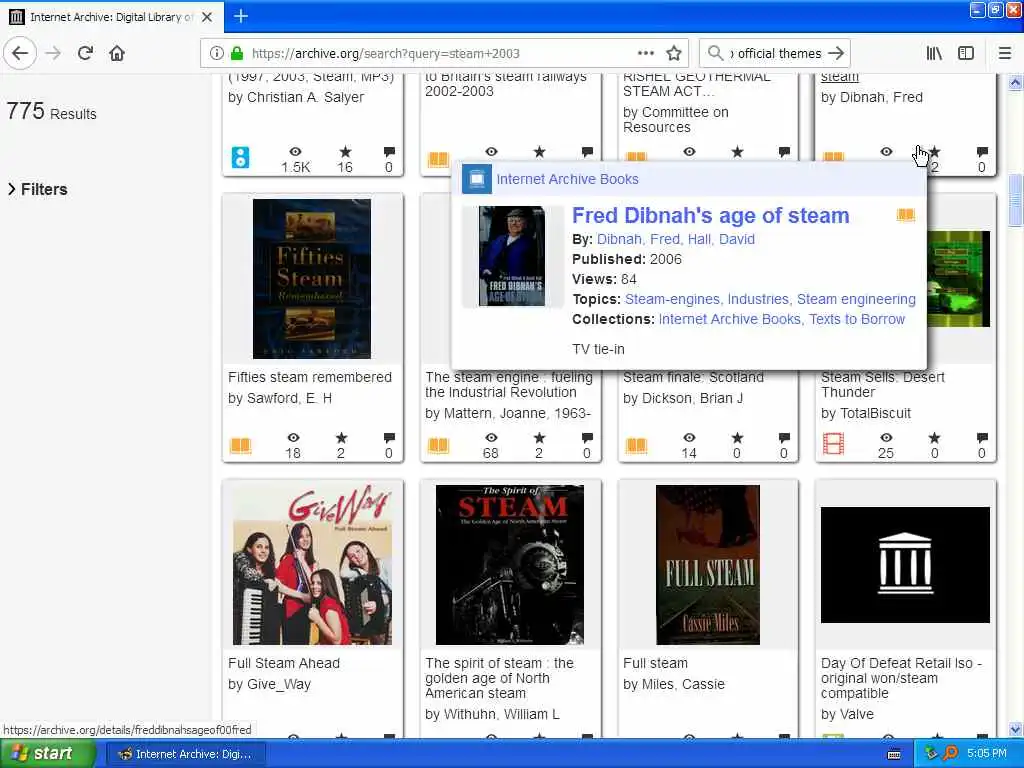This screenshot has height=768, width=1024.
Task: Click page scrollbar down arrow
Action: tap(1015, 729)
